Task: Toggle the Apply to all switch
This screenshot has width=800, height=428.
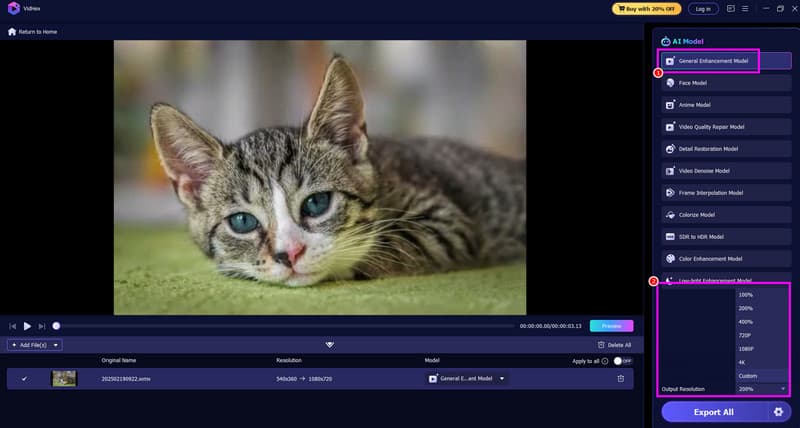Action: (x=622, y=361)
